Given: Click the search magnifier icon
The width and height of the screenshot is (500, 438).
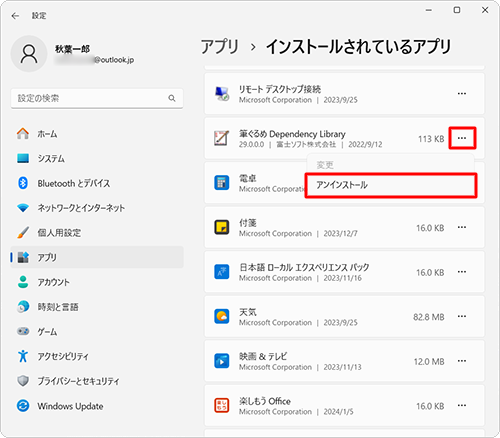Looking at the screenshot, I should point(172,98).
